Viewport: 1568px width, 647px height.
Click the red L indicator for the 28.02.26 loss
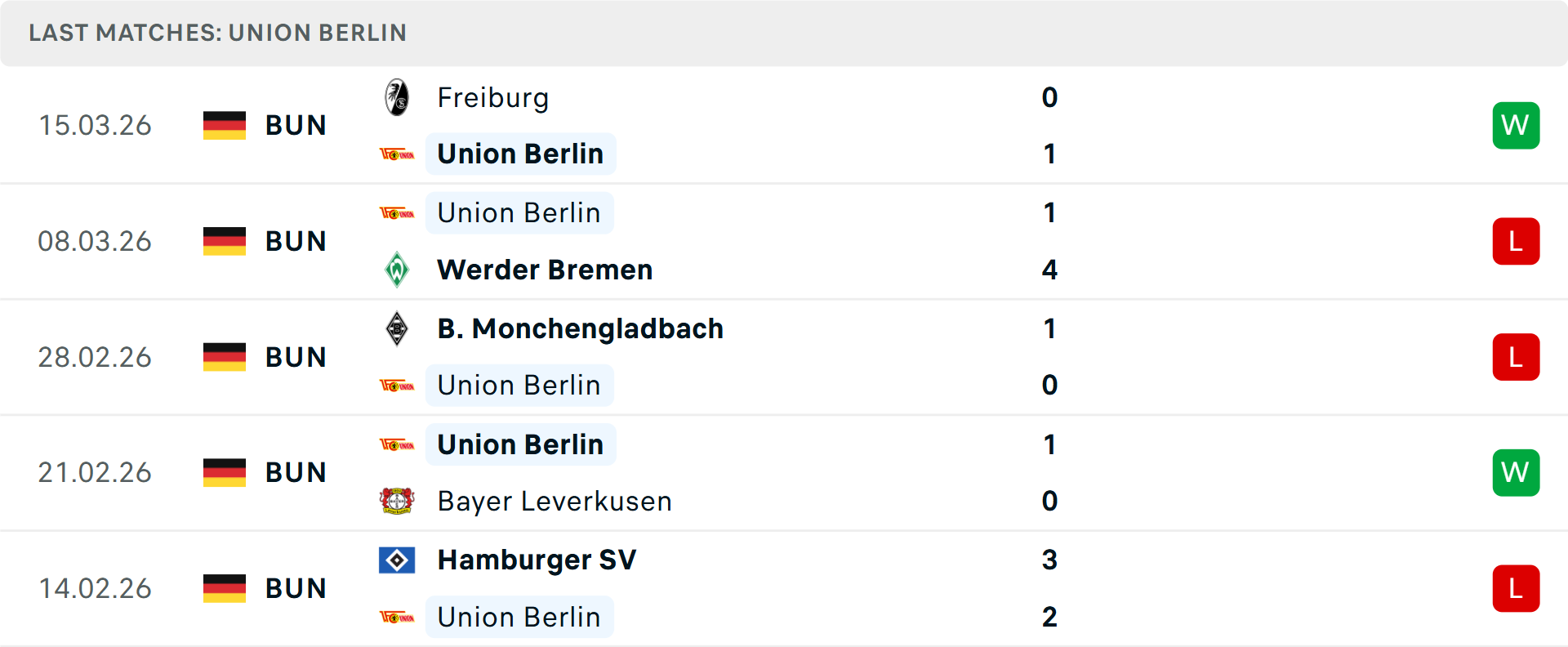click(1516, 356)
